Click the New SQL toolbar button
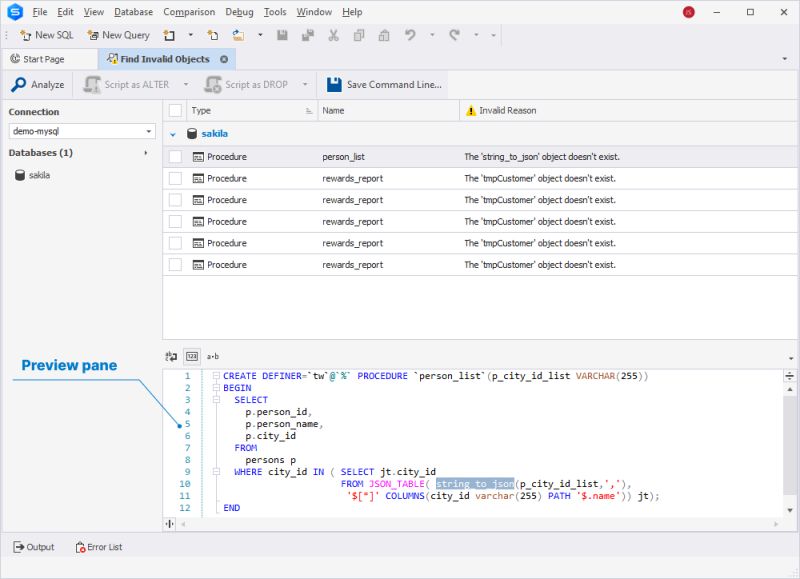Screen dimensions: 800x579 (x=46, y=35)
